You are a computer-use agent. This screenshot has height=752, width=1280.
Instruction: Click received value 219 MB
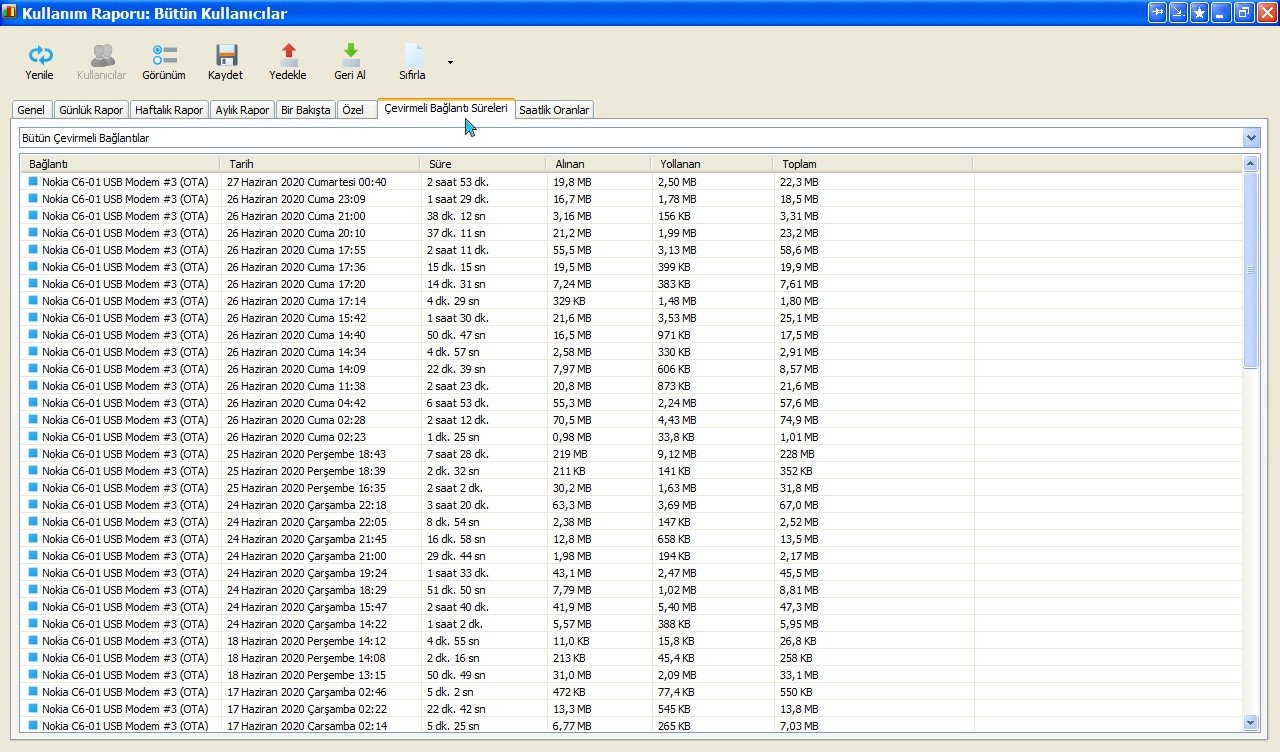pos(571,454)
